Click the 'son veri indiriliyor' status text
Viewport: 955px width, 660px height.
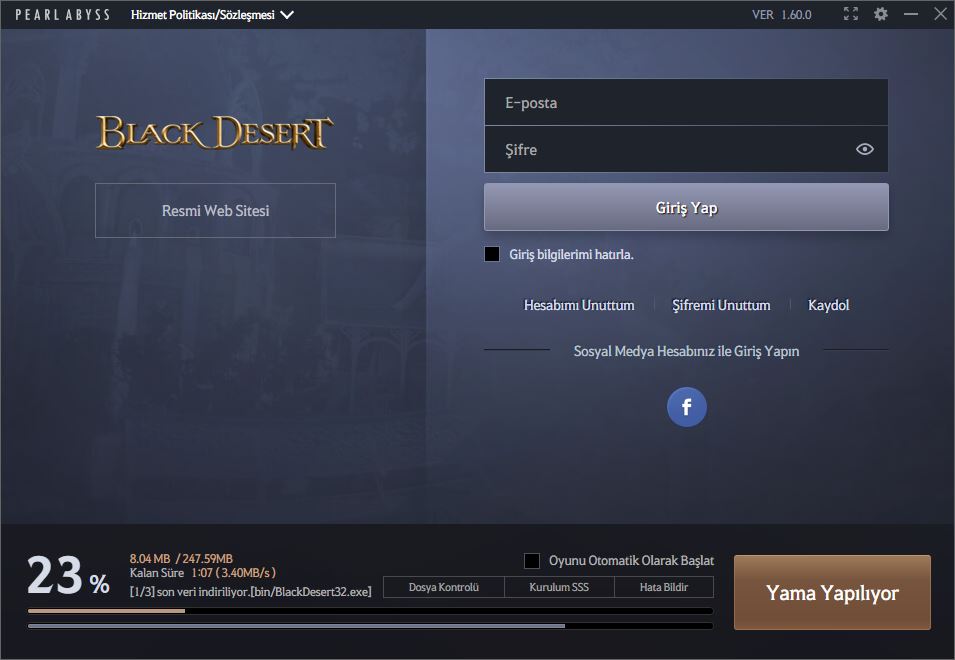tap(250, 592)
